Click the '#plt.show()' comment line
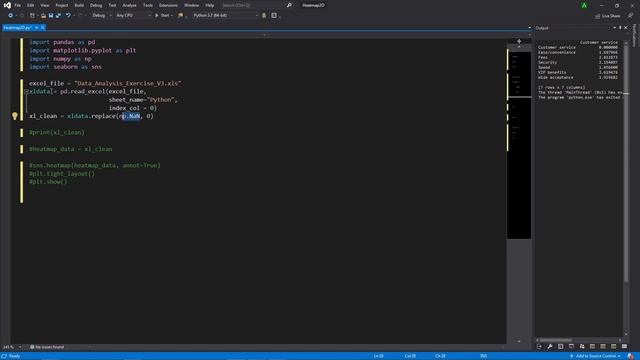 [x=48, y=182]
